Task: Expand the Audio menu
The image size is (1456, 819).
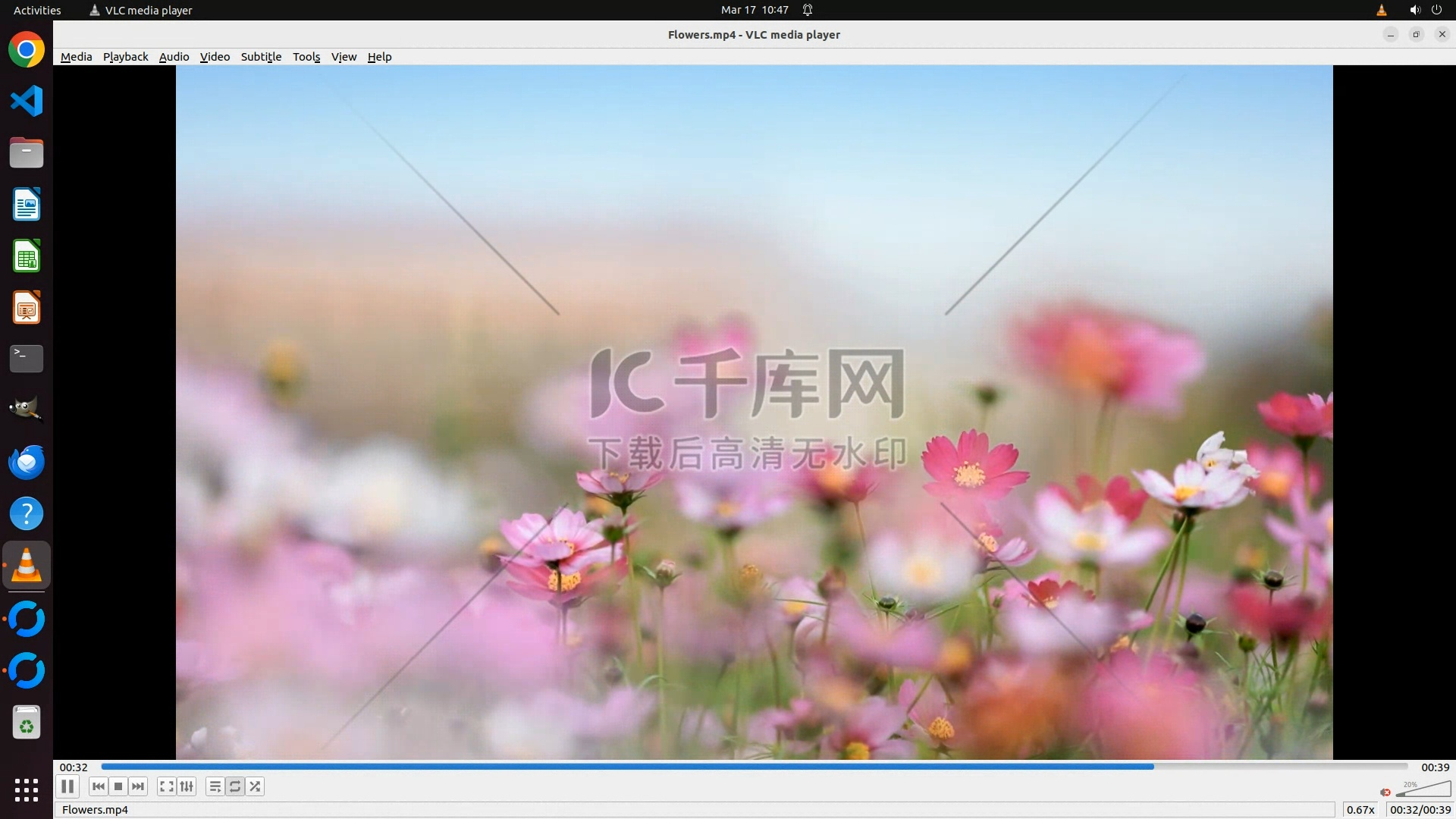Action: click(174, 57)
